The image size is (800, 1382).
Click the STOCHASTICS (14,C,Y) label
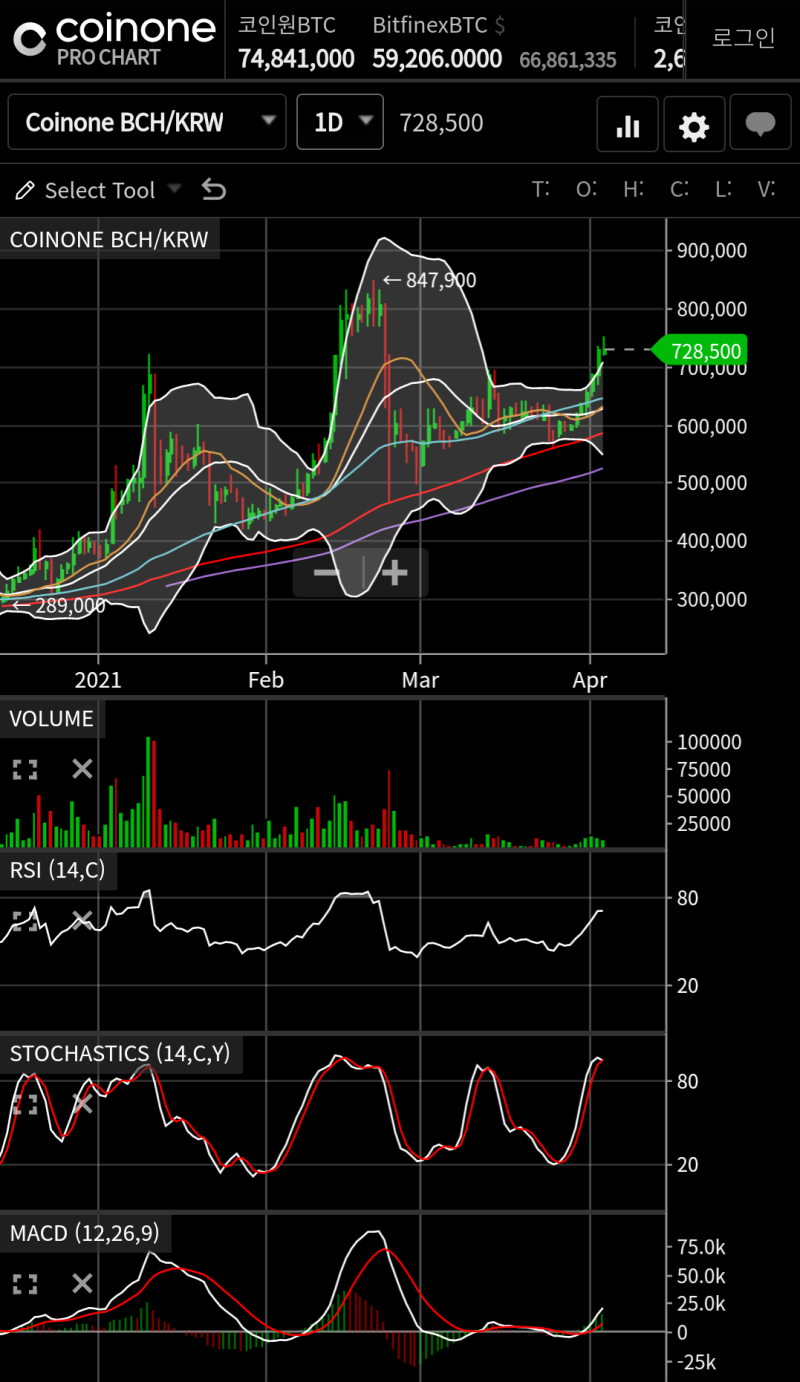coord(120,1053)
